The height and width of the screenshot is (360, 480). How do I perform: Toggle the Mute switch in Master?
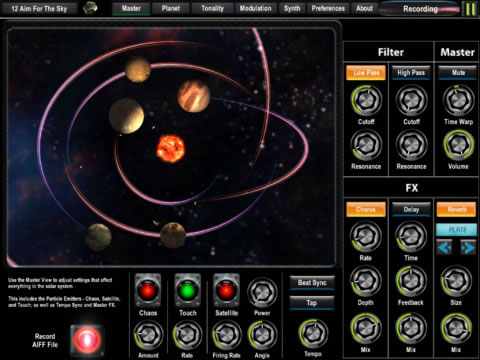(x=458, y=73)
